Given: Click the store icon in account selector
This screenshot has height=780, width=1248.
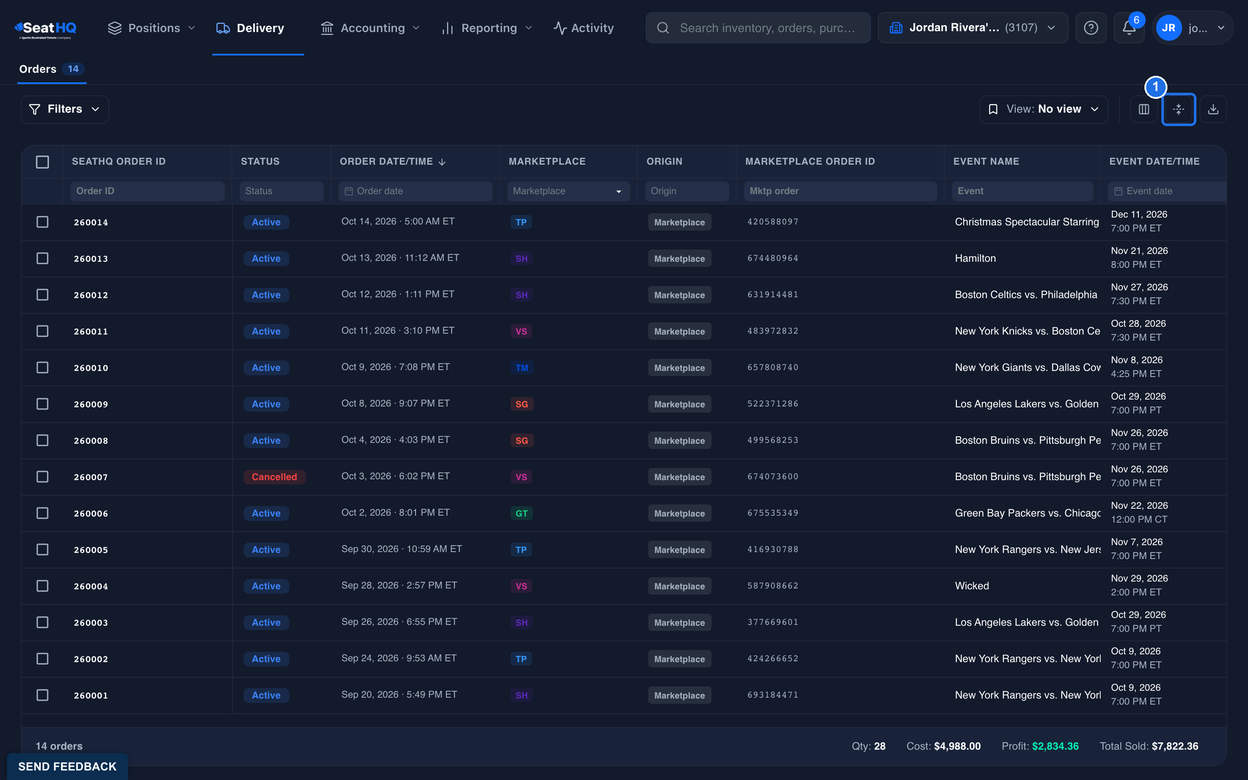Looking at the screenshot, I should click(896, 28).
